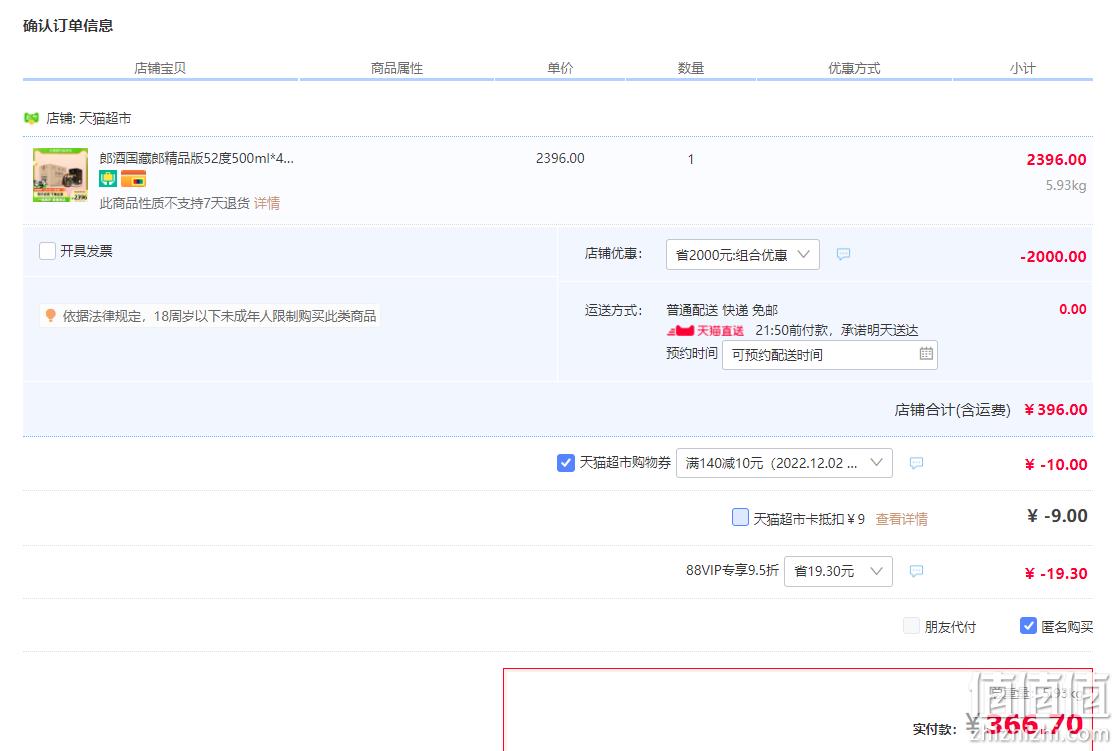Image resolution: width=1119 pixels, height=751 pixels.
Task: Check the 开具发票 invoice checkbox
Action: pyautogui.click(x=47, y=251)
